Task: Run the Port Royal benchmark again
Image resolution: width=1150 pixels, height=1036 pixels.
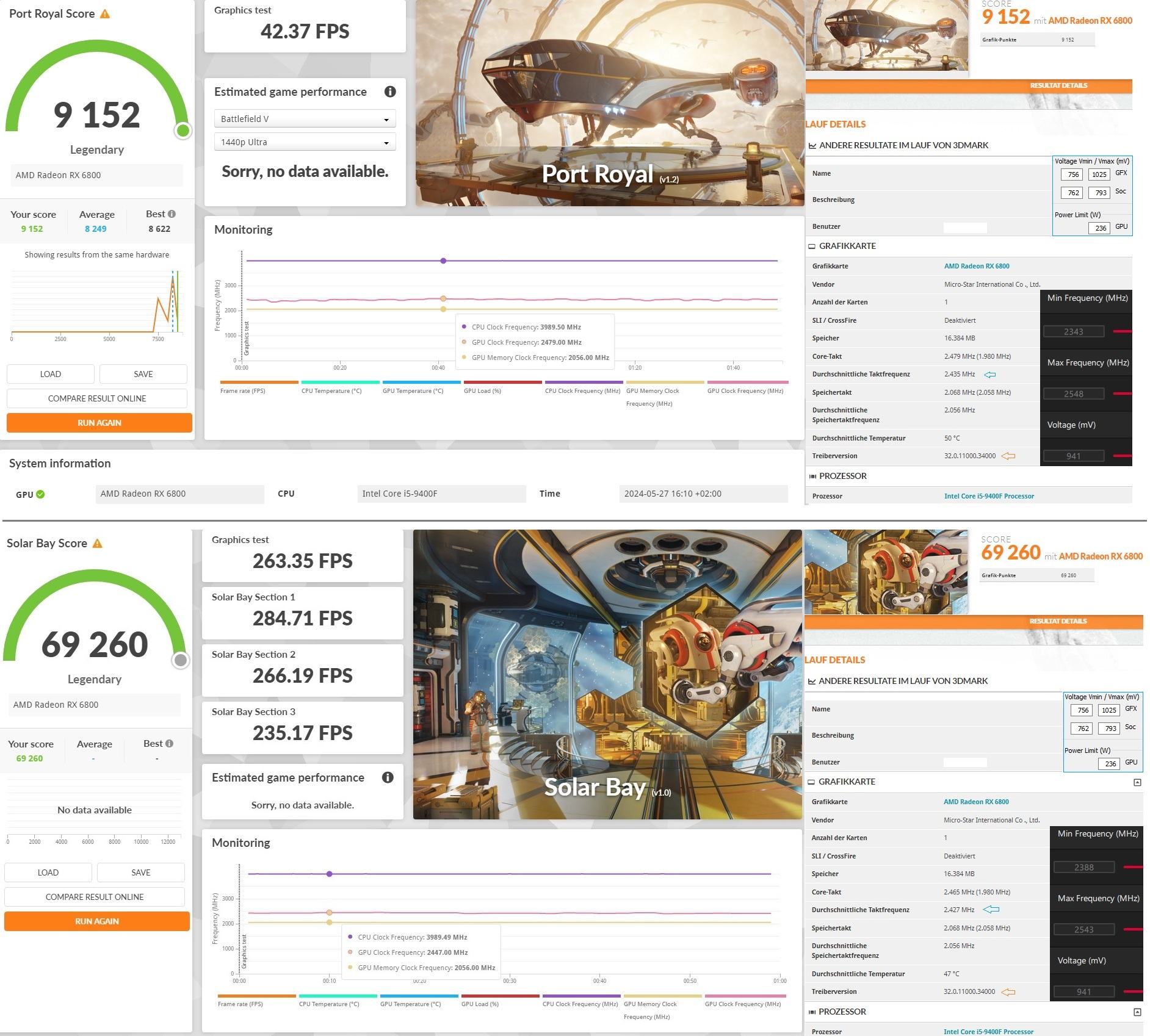Action: point(99,423)
